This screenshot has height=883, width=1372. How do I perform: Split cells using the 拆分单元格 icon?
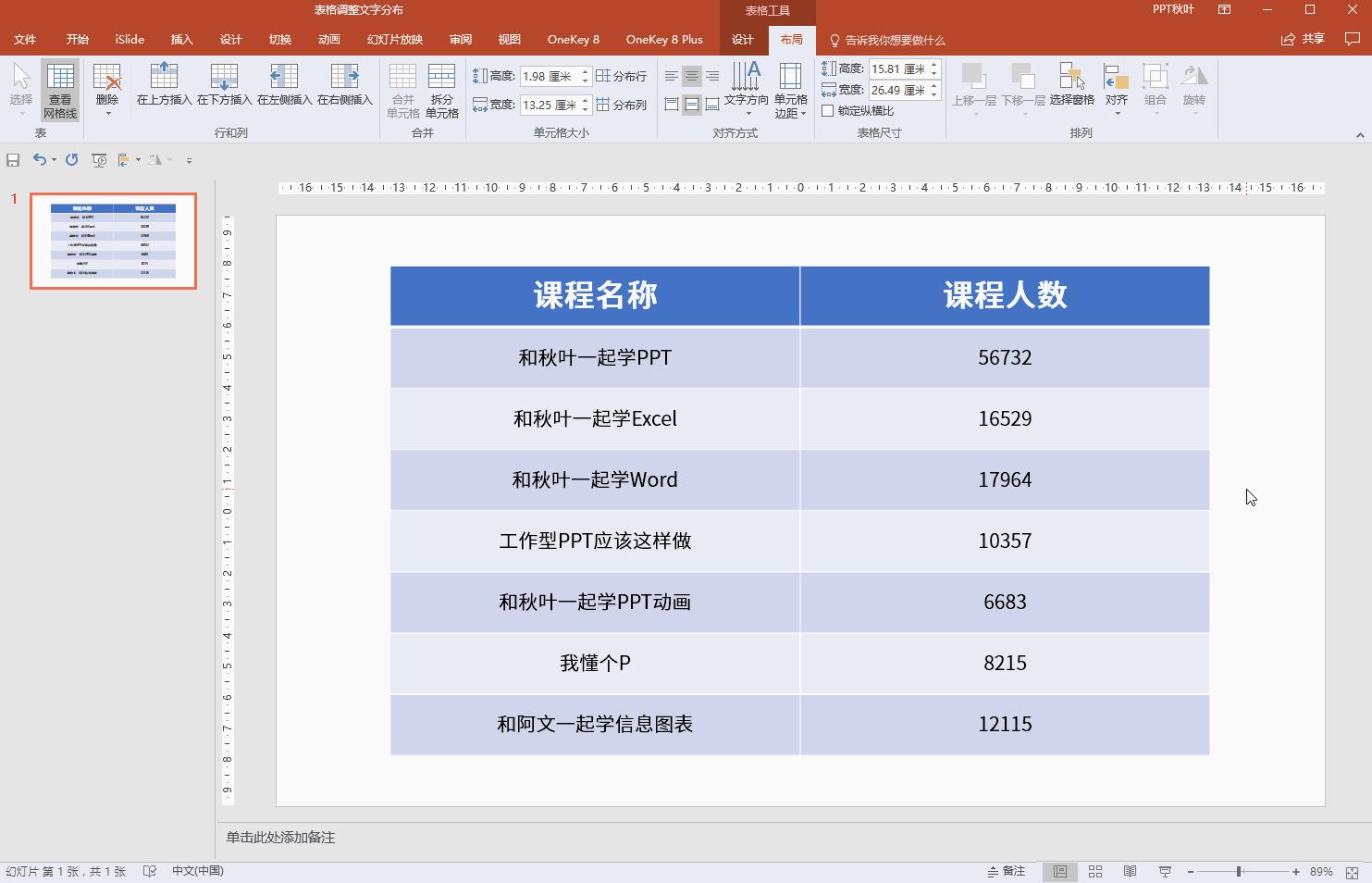441,88
